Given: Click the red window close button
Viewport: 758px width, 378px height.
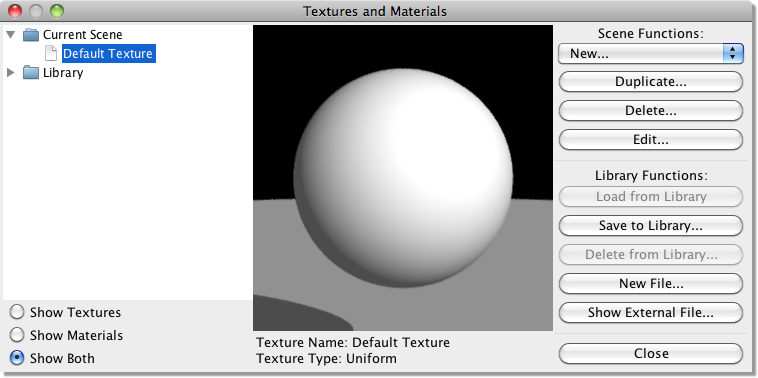Looking at the screenshot, I should [15, 11].
